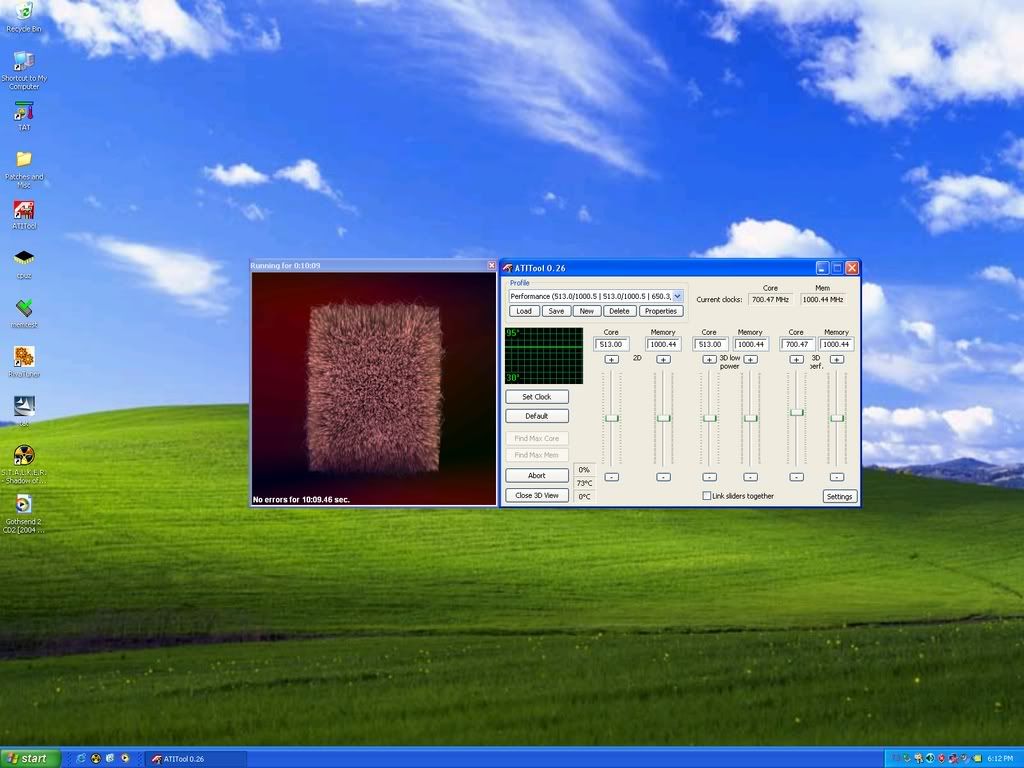This screenshot has height=768, width=1024.
Task: Increase 3D perf Core with plus button
Action: coord(797,359)
